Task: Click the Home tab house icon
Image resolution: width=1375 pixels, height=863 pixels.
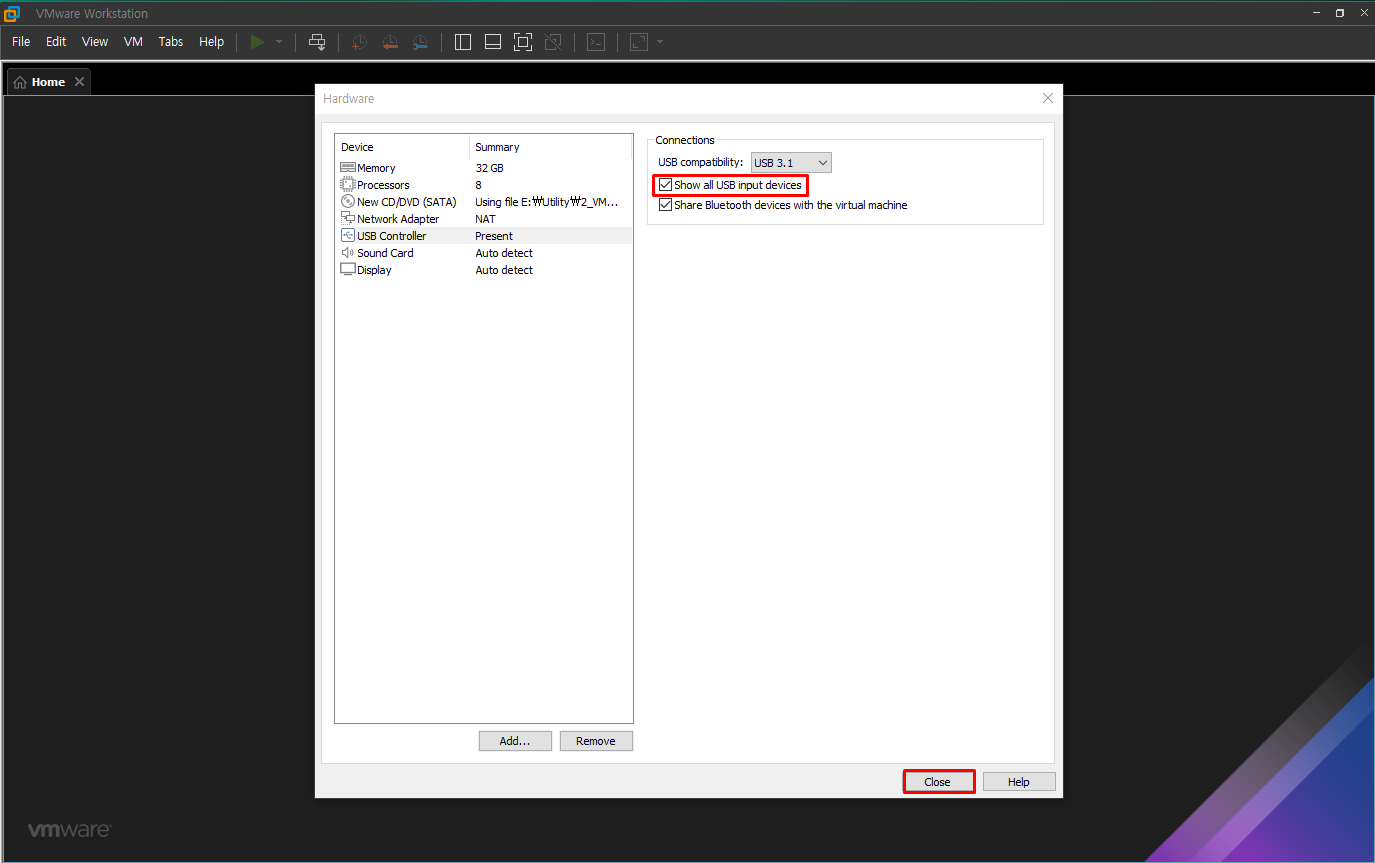Action: click(20, 82)
